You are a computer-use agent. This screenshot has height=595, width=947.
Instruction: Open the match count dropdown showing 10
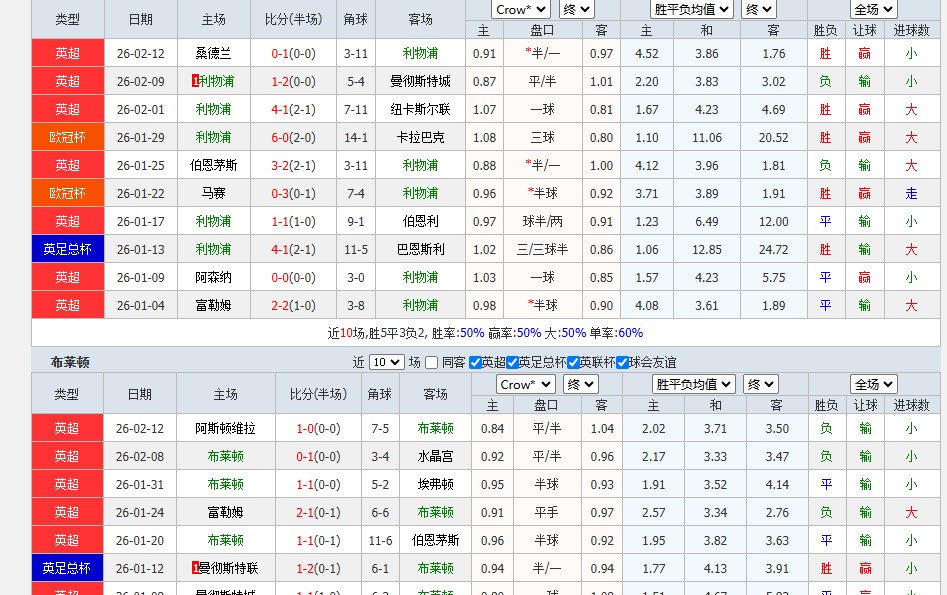[385, 363]
